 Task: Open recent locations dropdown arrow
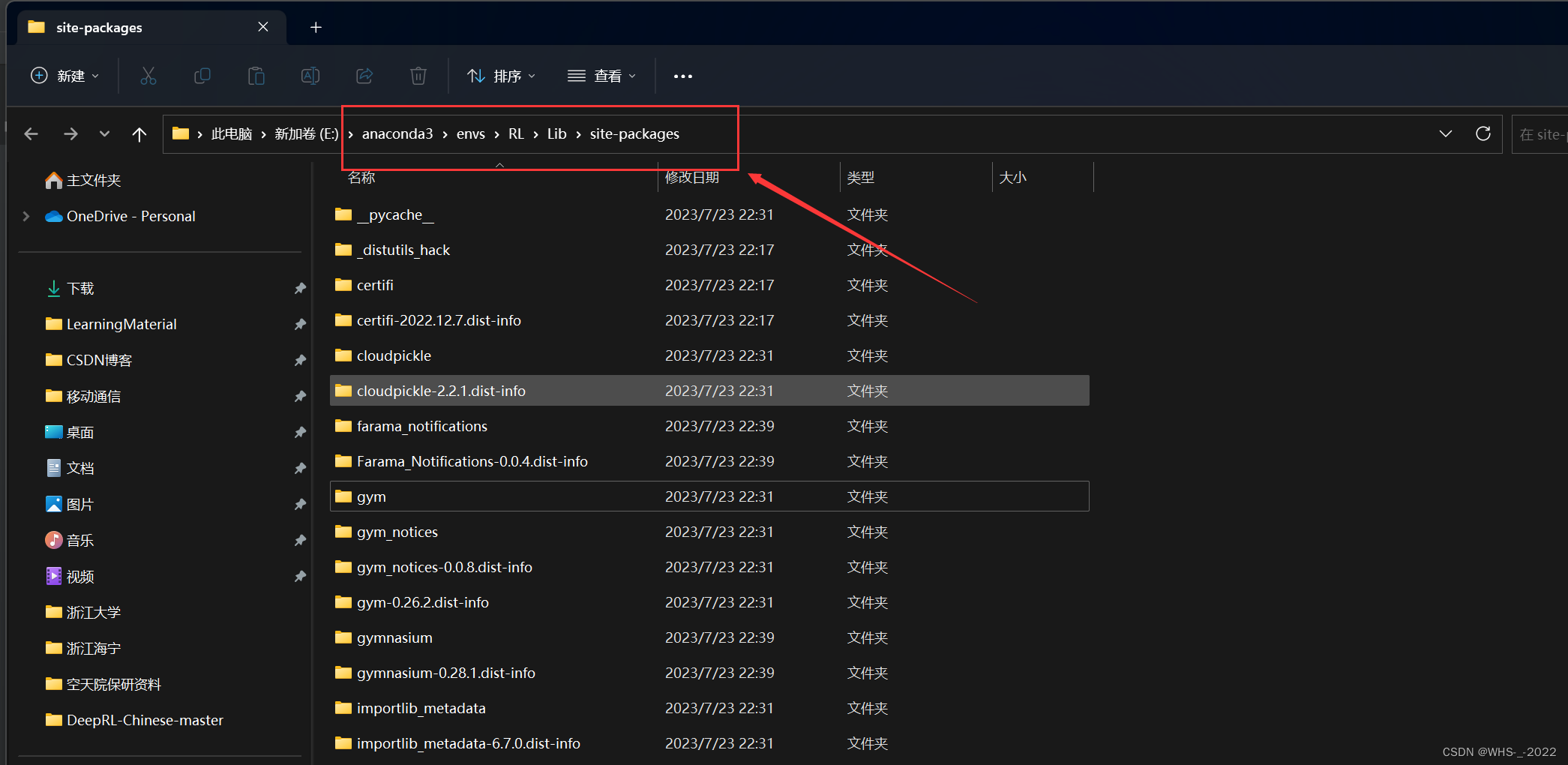(x=104, y=133)
